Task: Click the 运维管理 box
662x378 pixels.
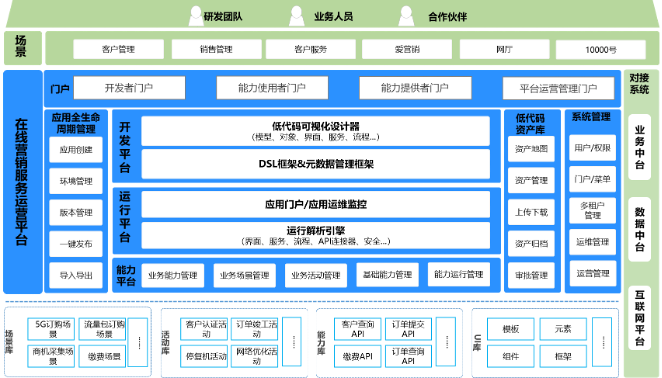Action: (x=592, y=242)
